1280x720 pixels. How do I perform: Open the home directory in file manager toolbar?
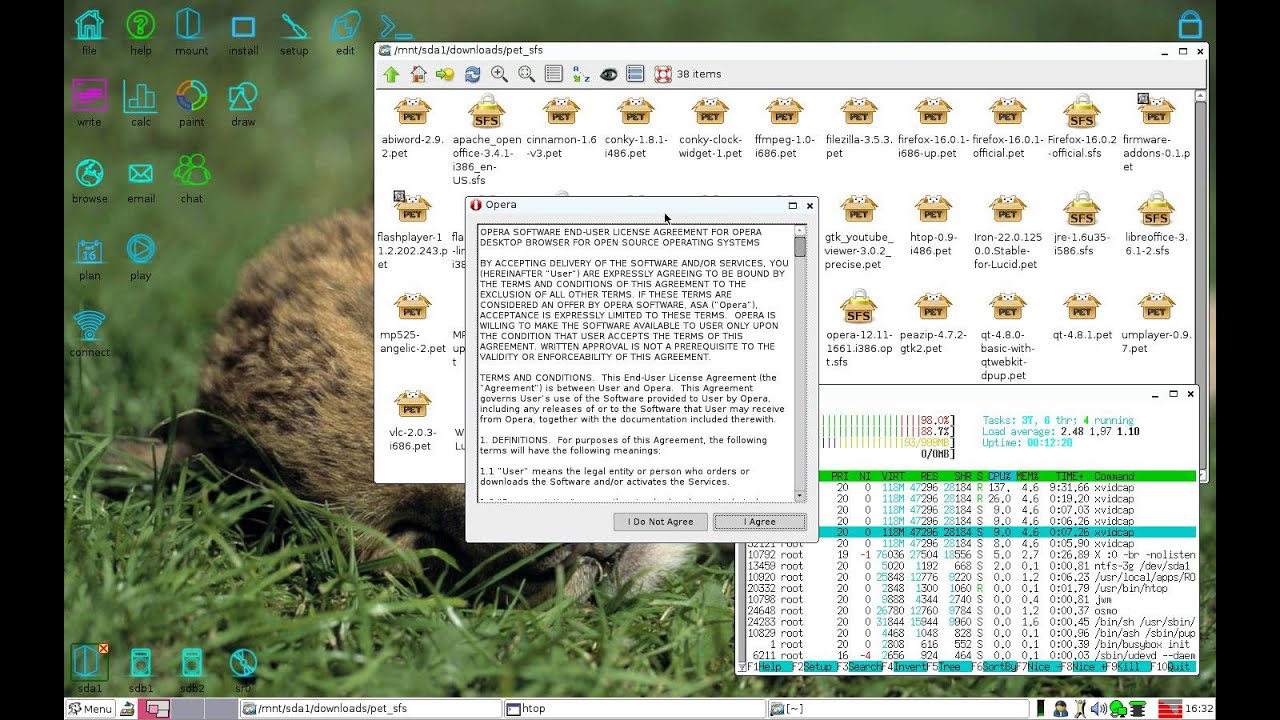coord(418,74)
